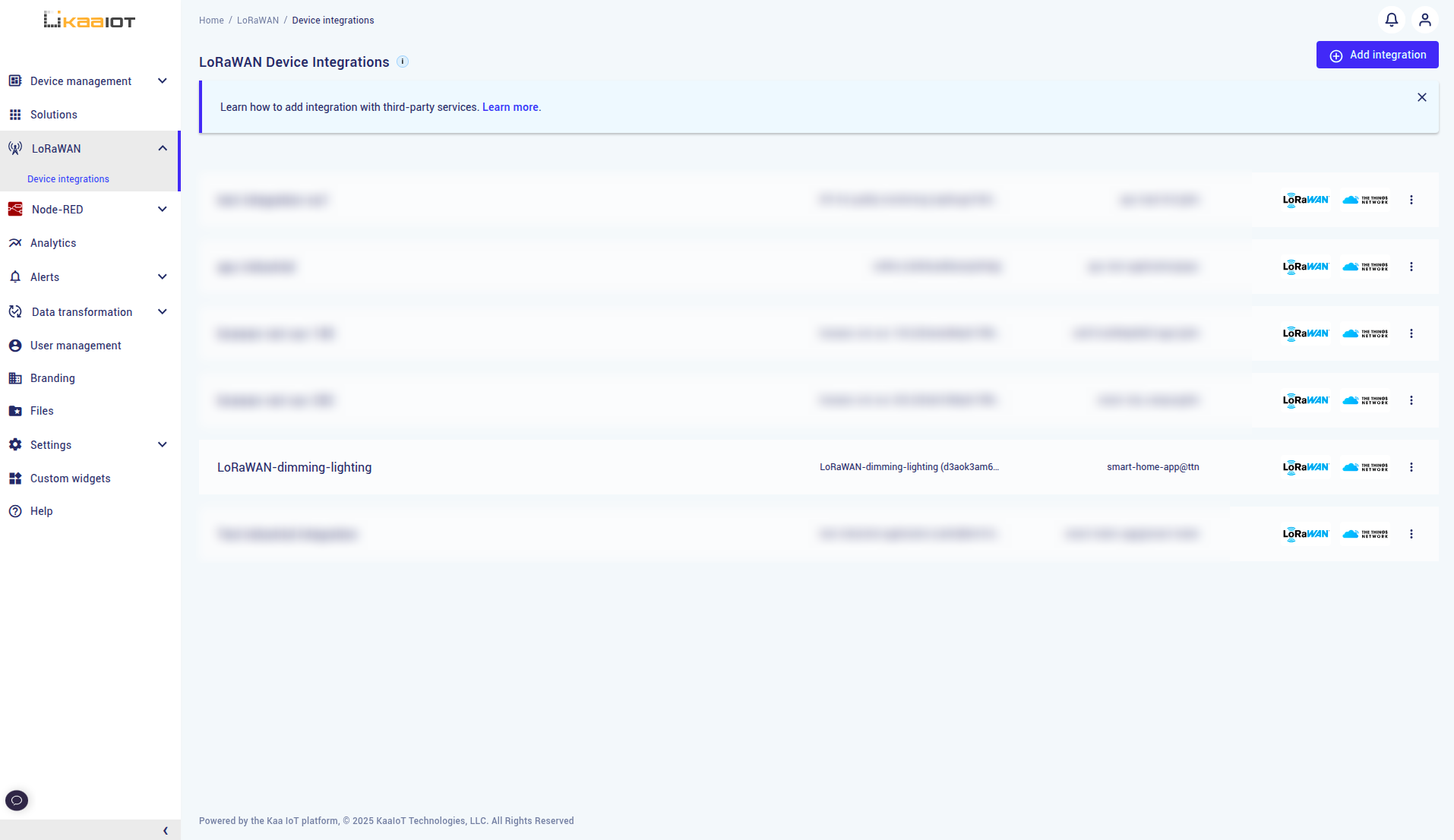Open the Learn more link
Screen dimensions: 1454x840
[x=510, y=107]
